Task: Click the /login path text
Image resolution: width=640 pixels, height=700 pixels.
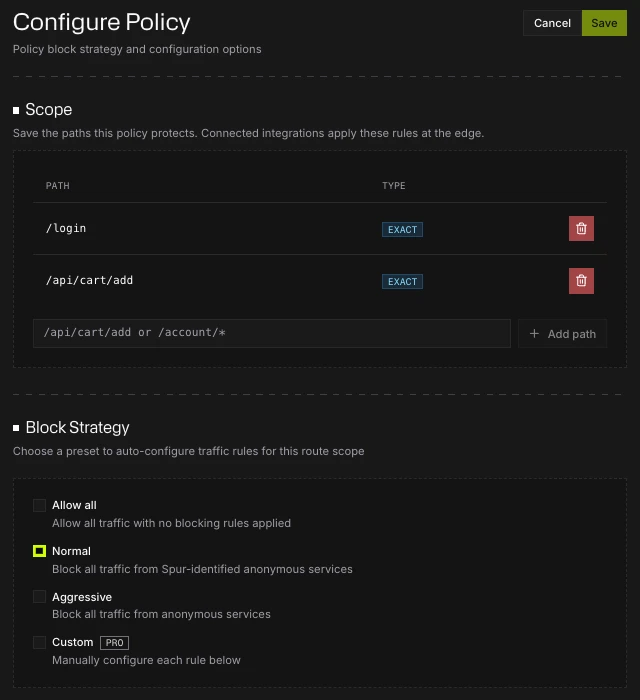Action: (66, 229)
